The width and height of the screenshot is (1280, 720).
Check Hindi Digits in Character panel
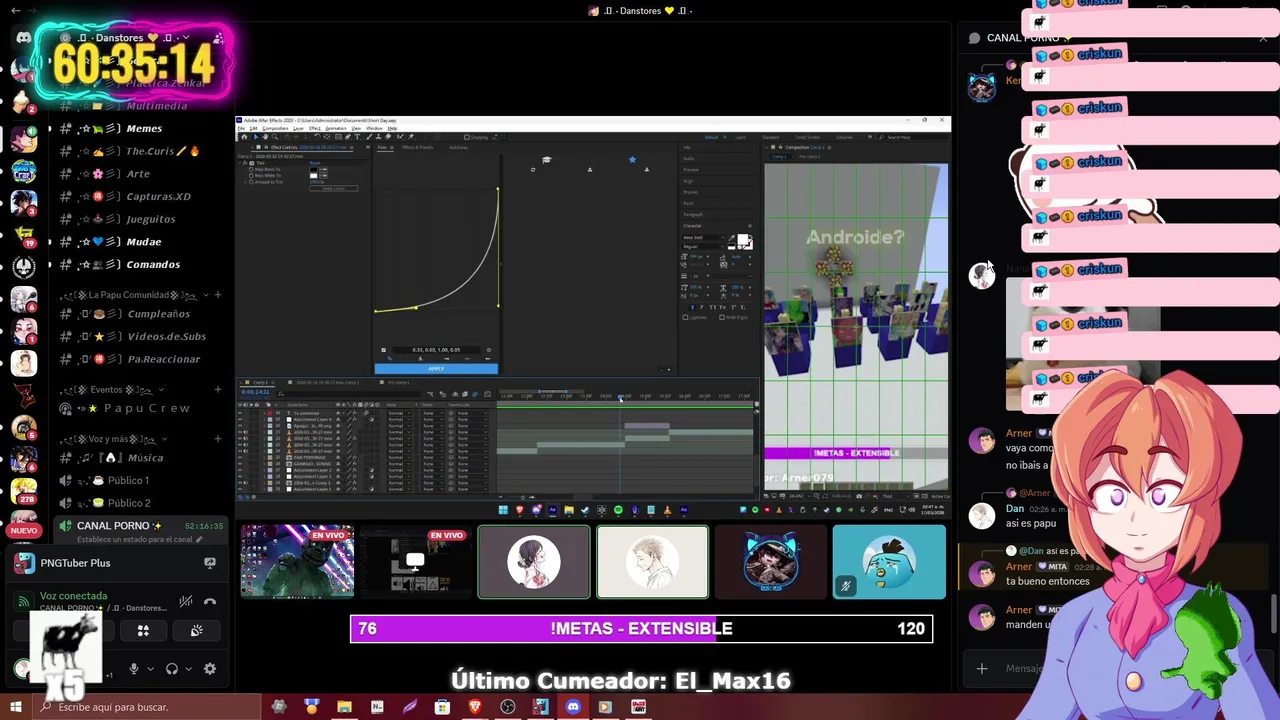[x=722, y=317]
